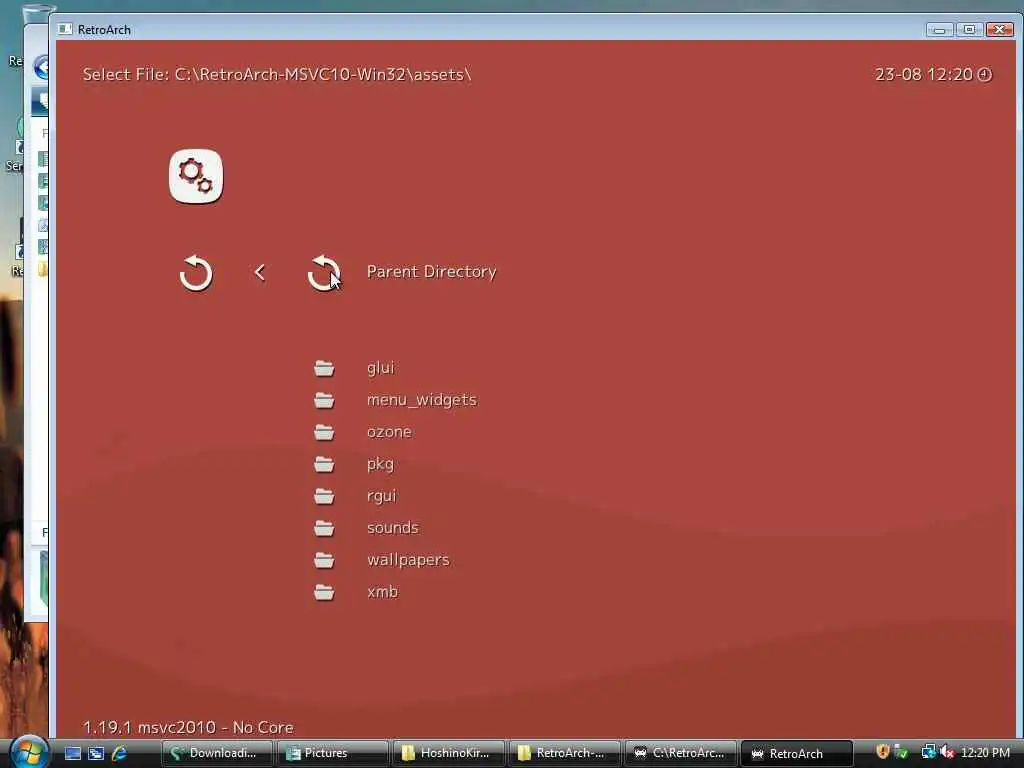This screenshot has width=1024, height=768.
Task: Select the rgui directory name
Action: (x=381, y=496)
